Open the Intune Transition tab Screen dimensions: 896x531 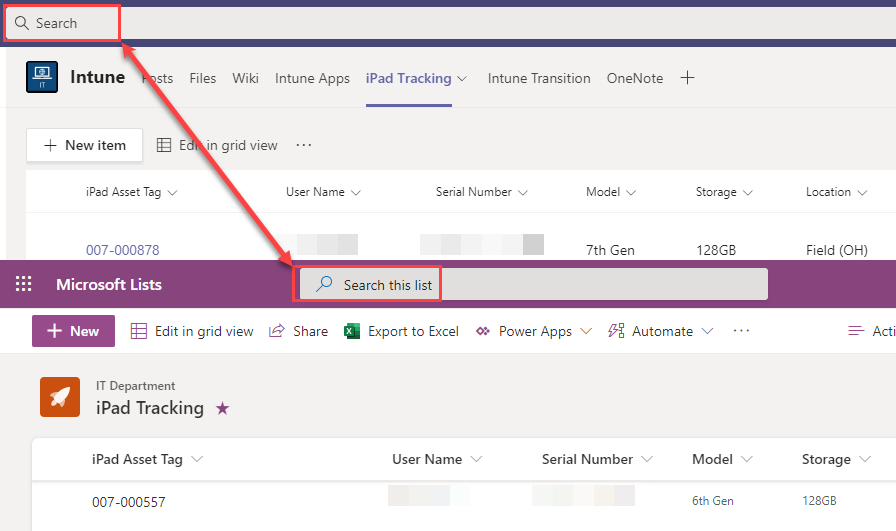[x=539, y=78]
